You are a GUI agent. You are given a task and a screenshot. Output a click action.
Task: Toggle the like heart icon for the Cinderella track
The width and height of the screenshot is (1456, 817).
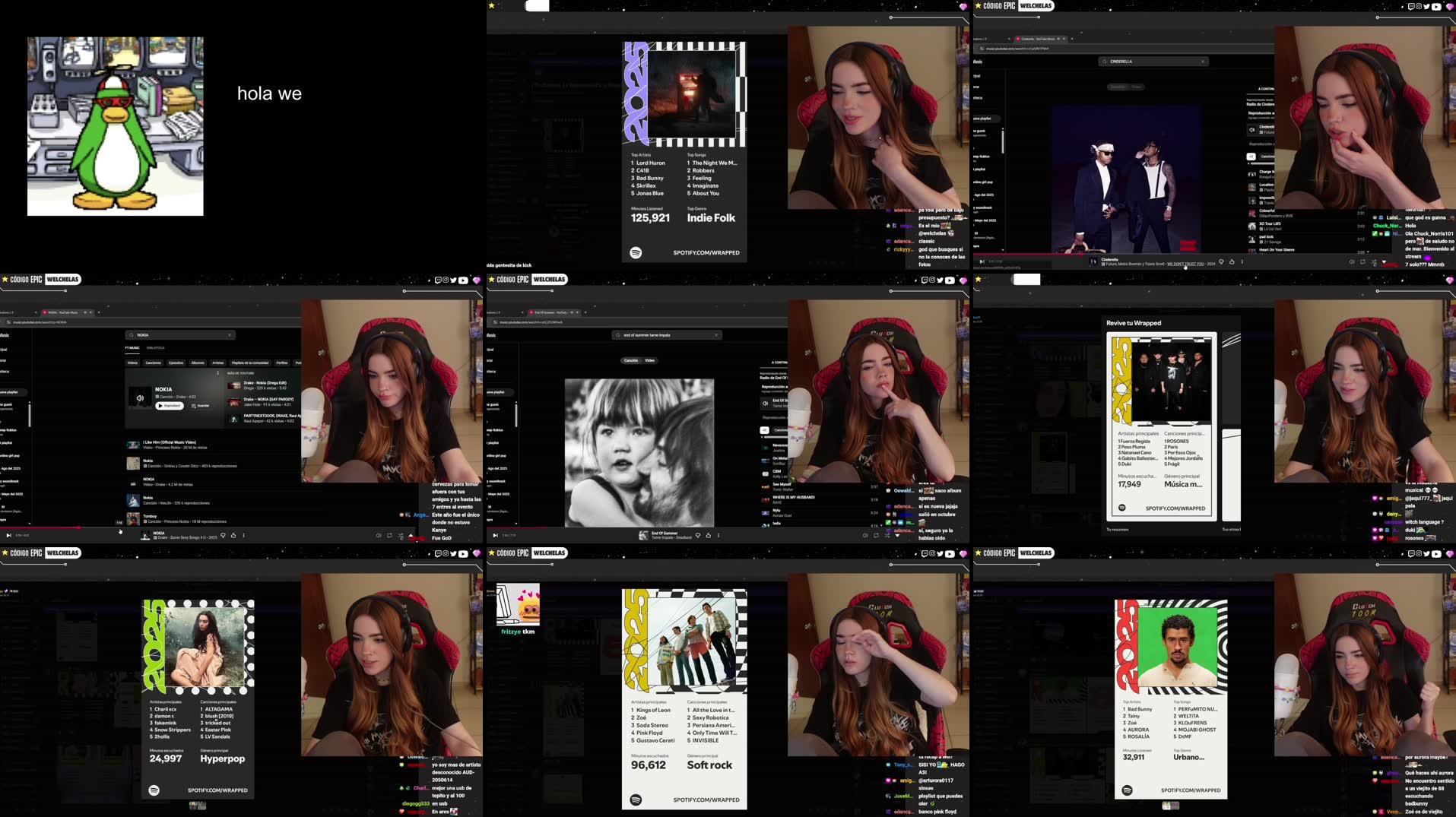point(1221,262)
